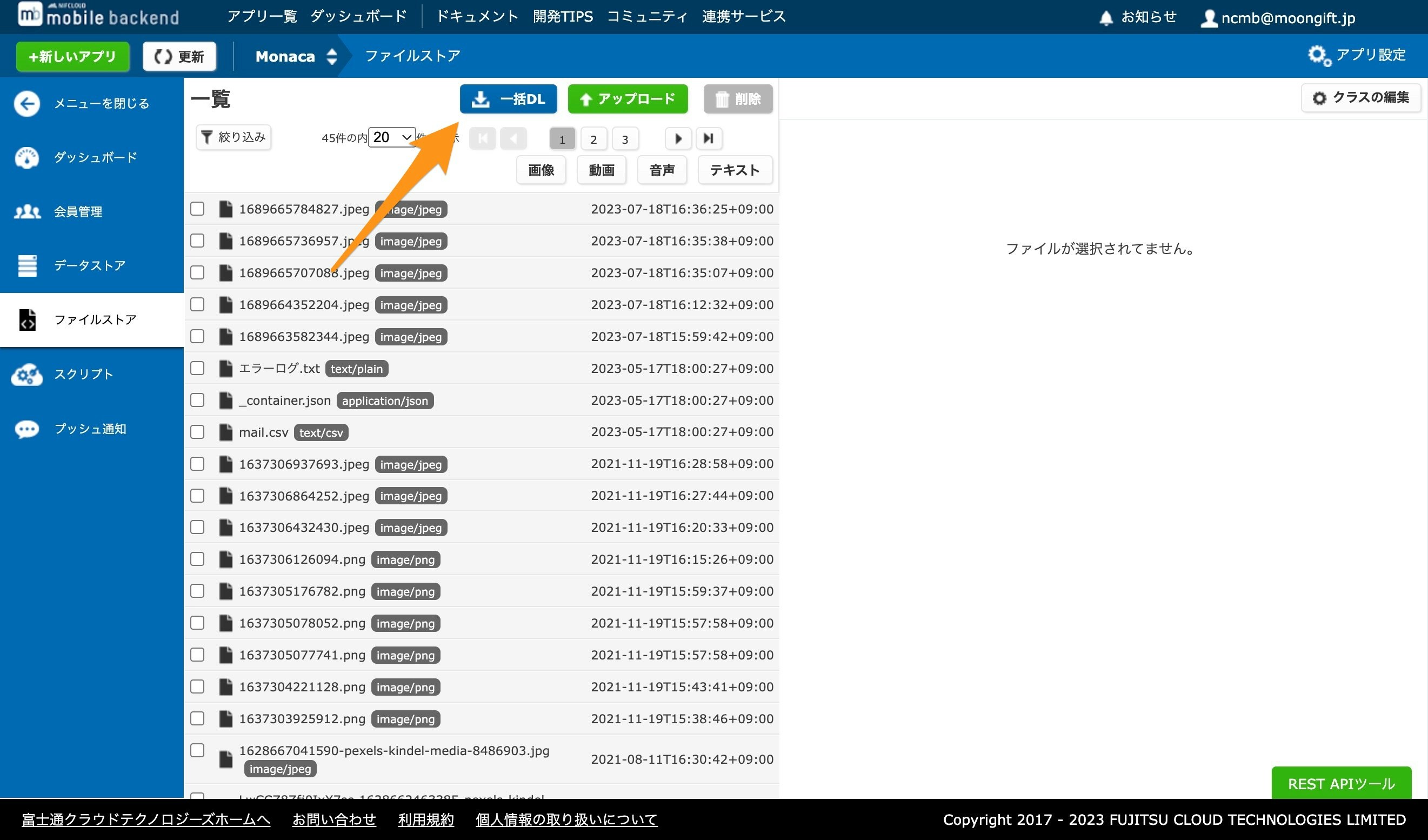Switch to the 画像 filter tab
Screen dimensions: 1428x840
(x=540, y=170)
